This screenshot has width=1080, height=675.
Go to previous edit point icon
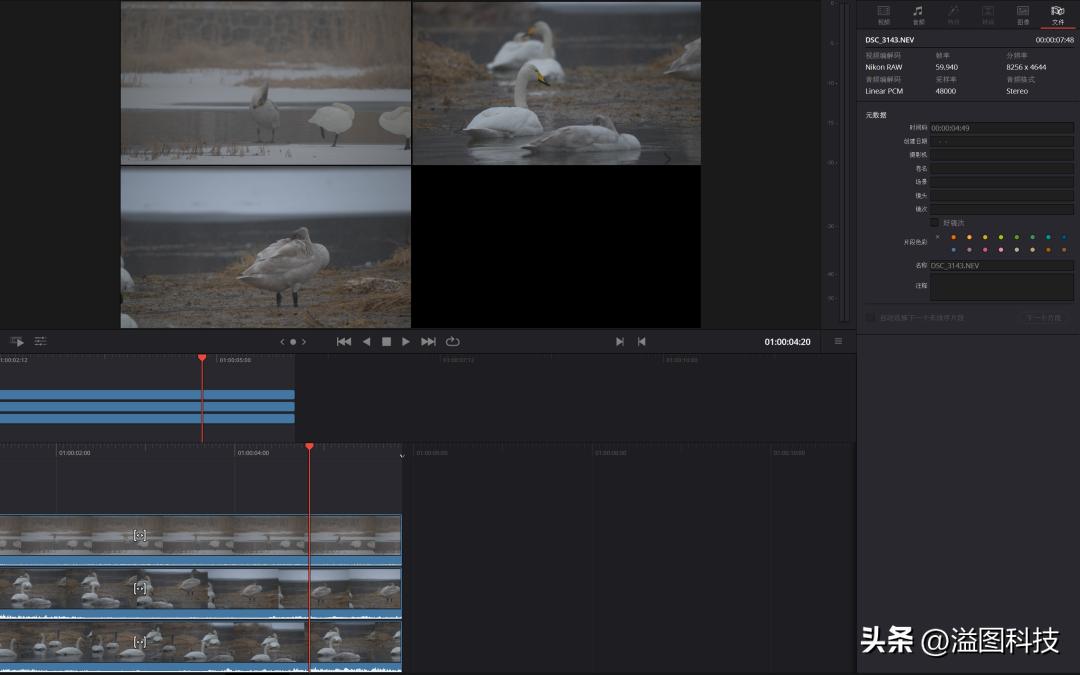[x=642, y=342]
